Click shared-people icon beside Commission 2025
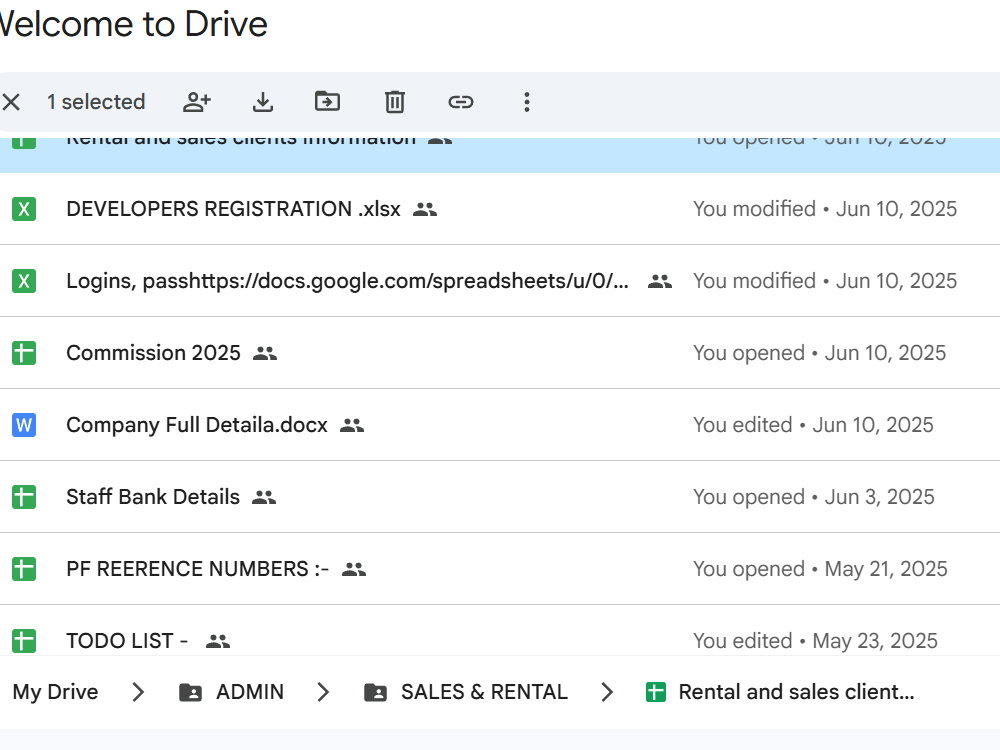 [x=265, y=353]
